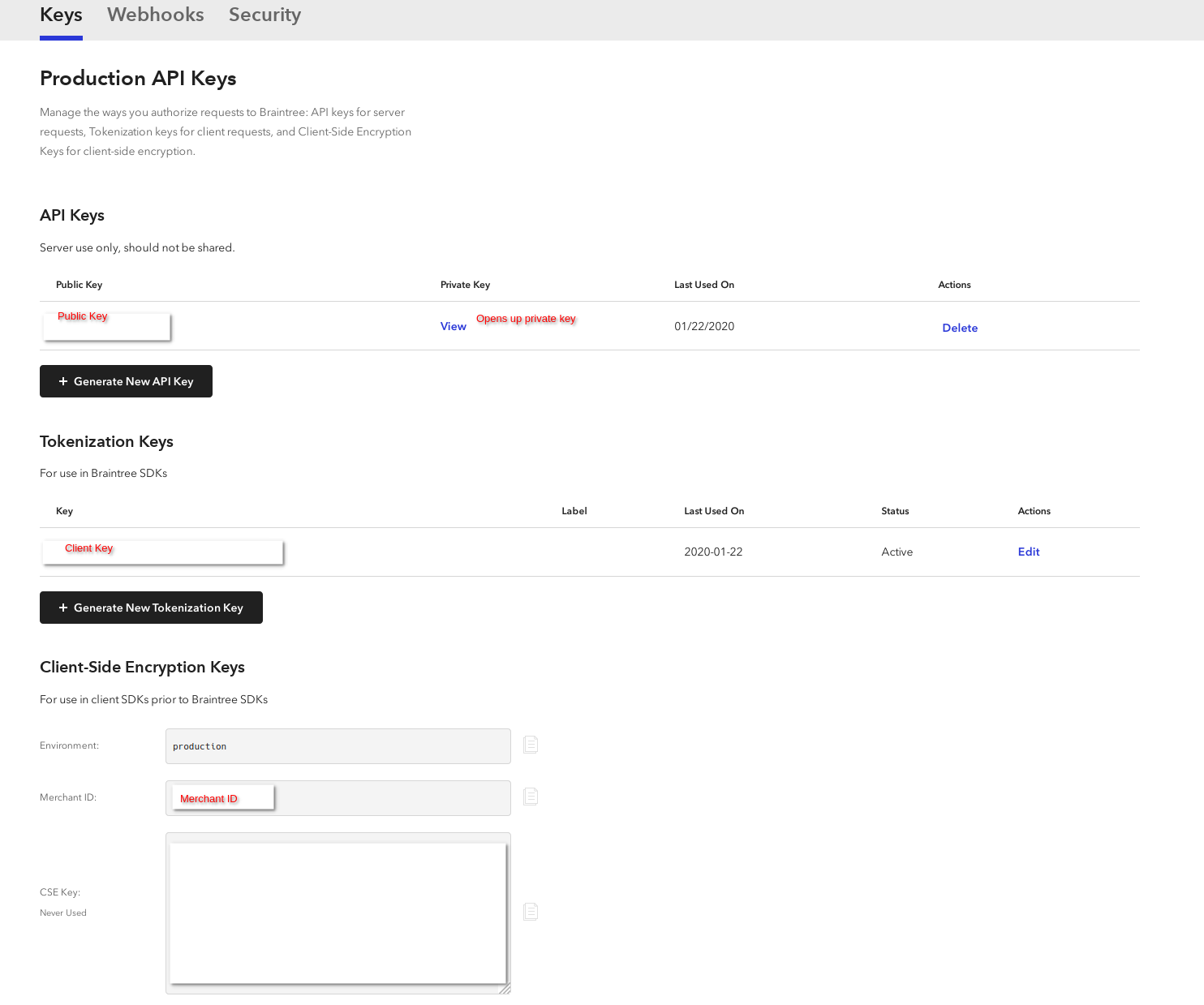Click the Environment field showing production
Image resolution: width=1204 pixels, height=1005 pixels.
[338, 746]
